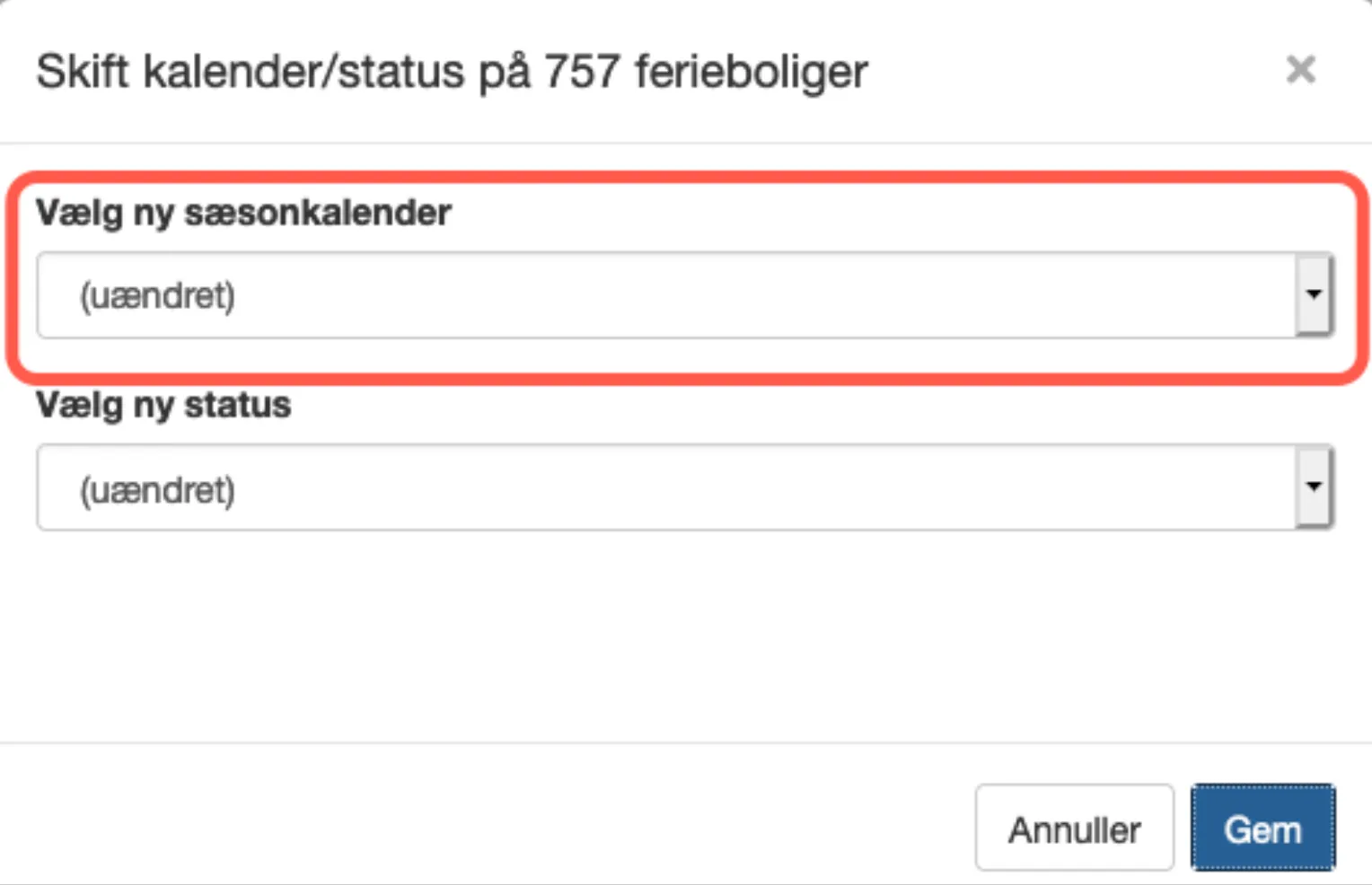Click the dropdown arrow beside the sæsonkalender field
Screen dimensions: 1372x885
[1314, 294]
